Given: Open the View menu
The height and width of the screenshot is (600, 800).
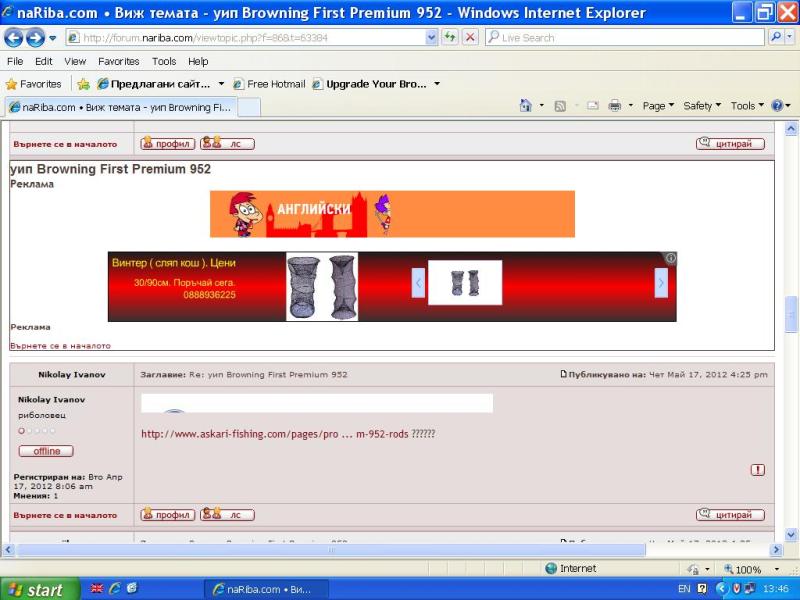Looking at the screenshot, I should pos(75,61).
